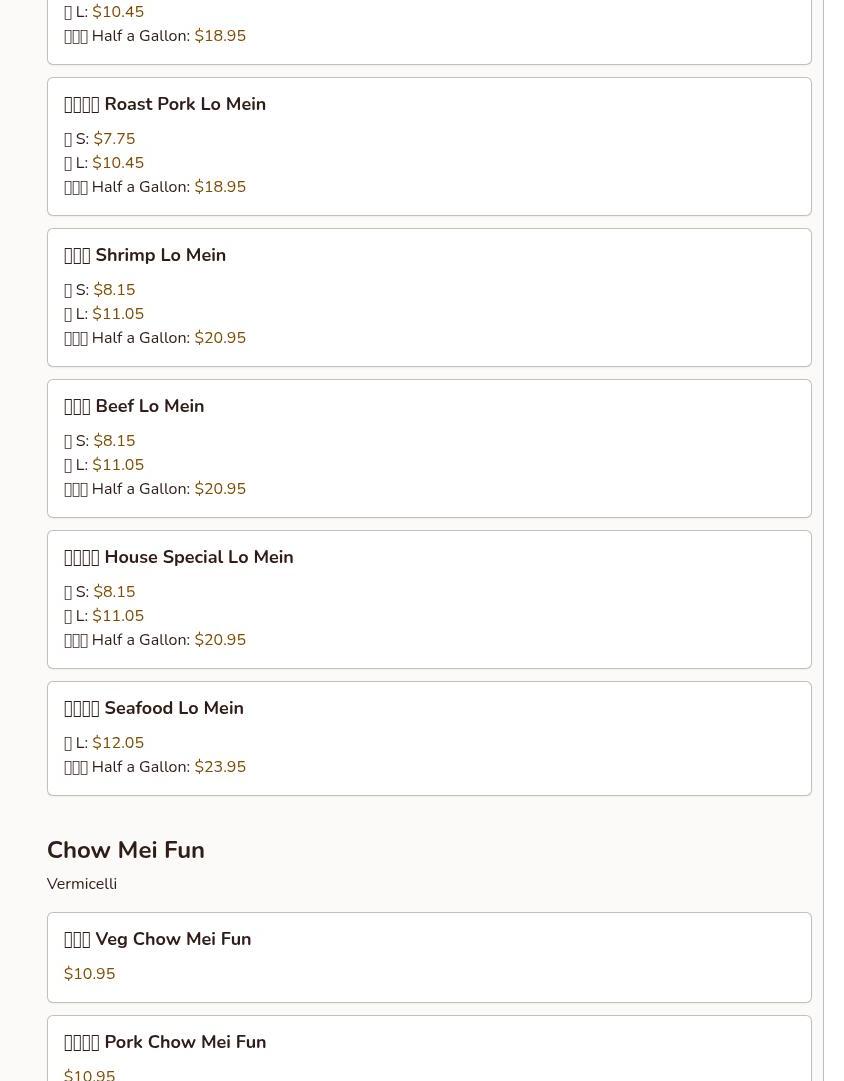Click the Beef Lo Mein title
The image size is (844, 1081).
pyautogui.click(x=134, y=406)
